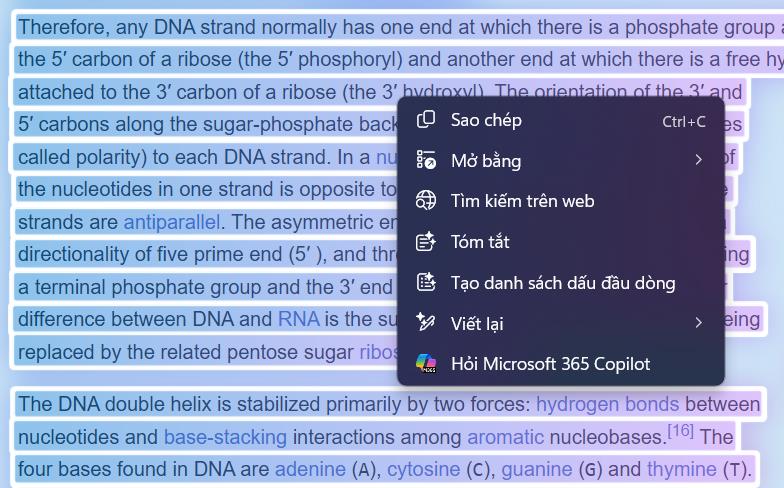
Task: Click the bullet list creation icon
Action: click(426, 282)
